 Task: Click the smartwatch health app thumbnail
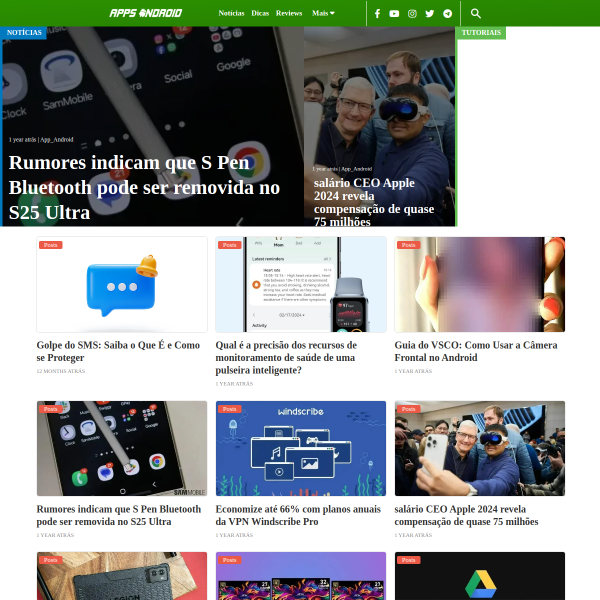coord(301,284)
